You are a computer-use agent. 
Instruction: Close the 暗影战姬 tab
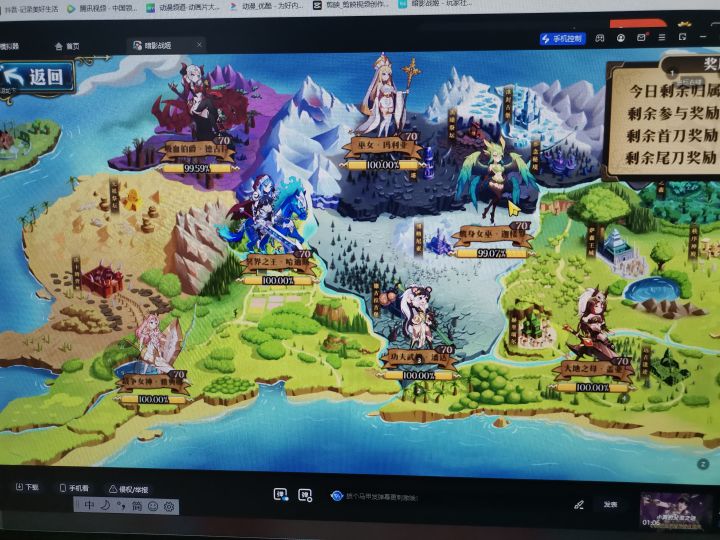click(199, 45)
